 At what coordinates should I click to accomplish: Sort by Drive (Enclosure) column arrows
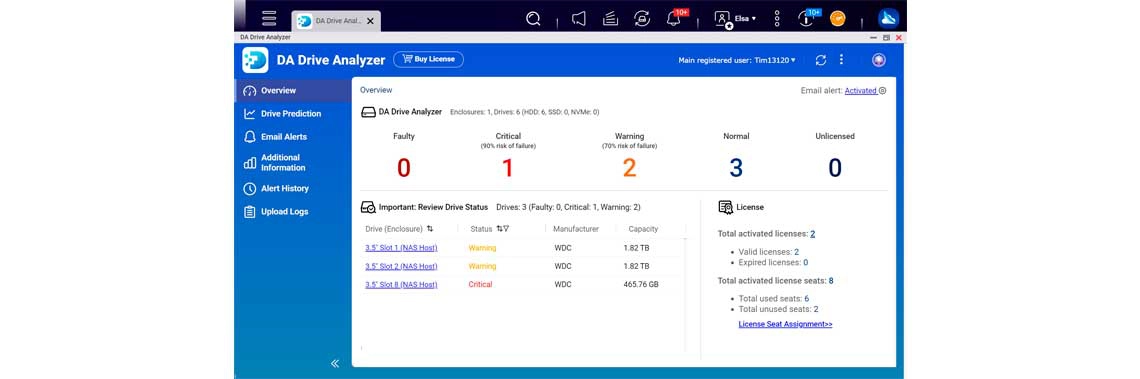(x=430, y=228)
